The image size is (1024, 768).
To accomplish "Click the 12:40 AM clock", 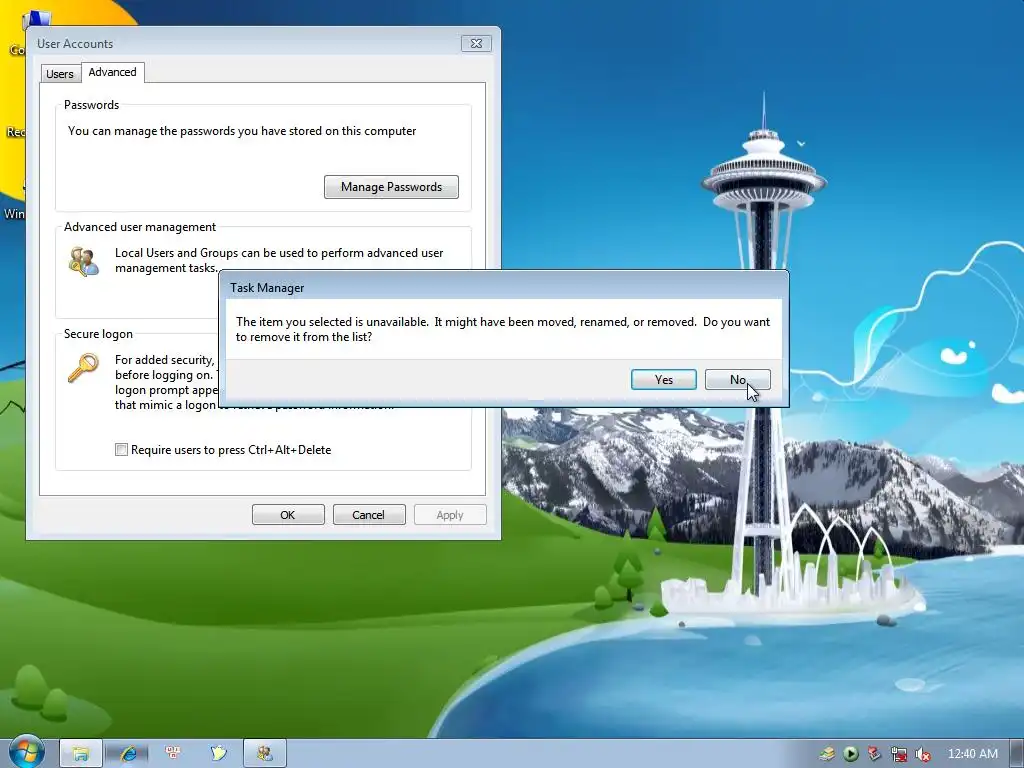I will (972, 754).
